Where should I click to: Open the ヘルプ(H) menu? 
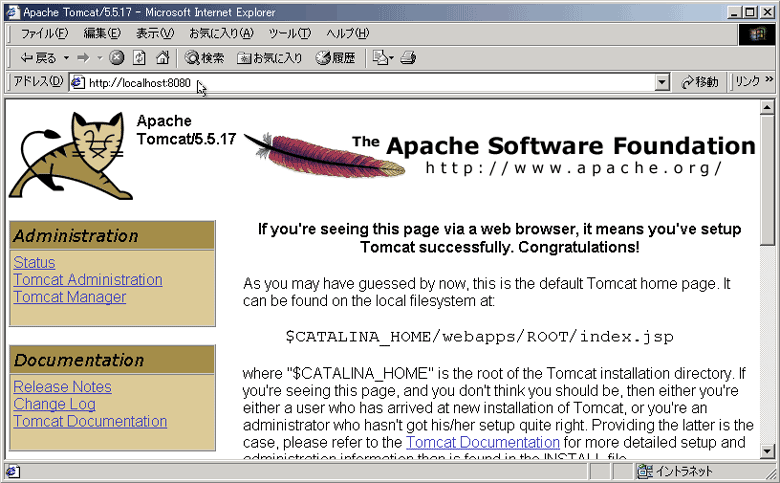pos(347,33)
